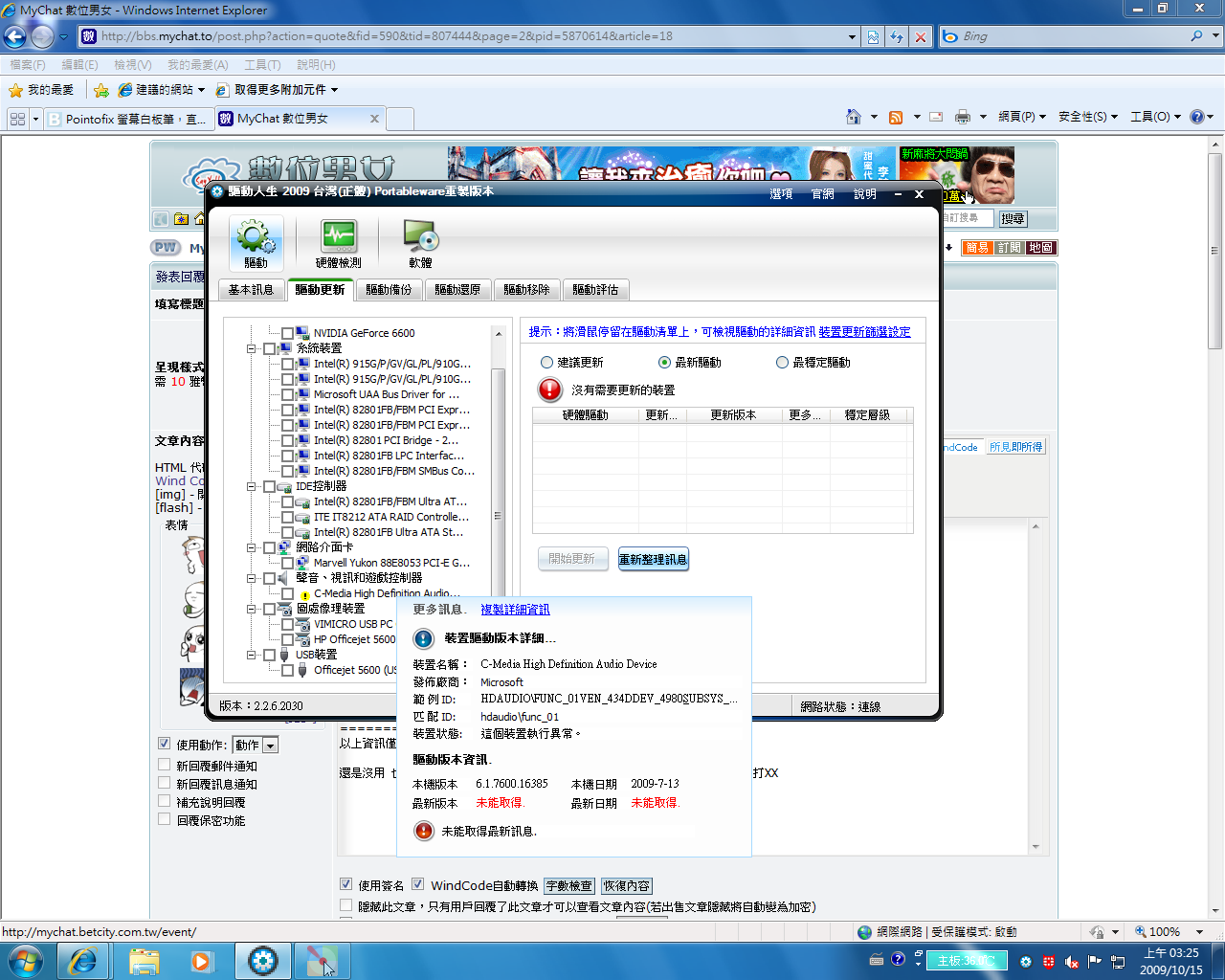Check the C-Media High Definition Audio checkbox

click(x=287, y=593)
